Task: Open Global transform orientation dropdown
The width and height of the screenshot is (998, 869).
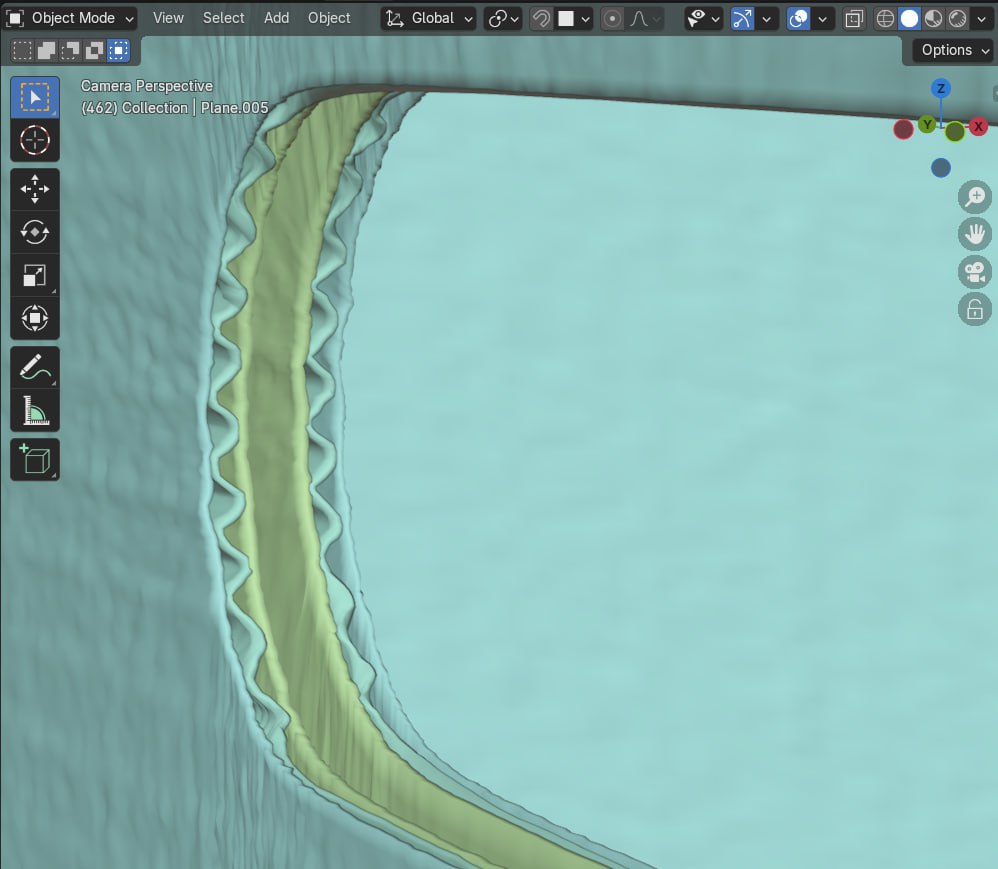Action: point(429,18)
